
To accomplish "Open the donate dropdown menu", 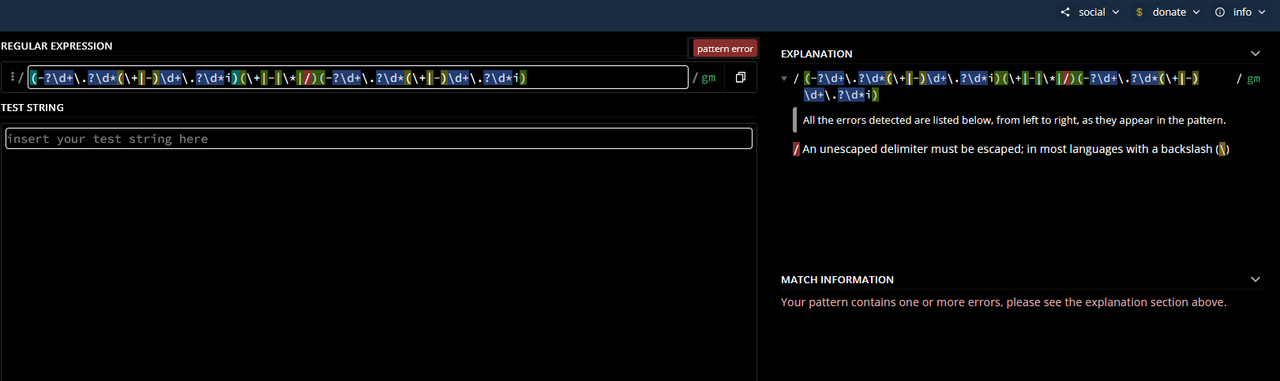I will click(1168, 12).
